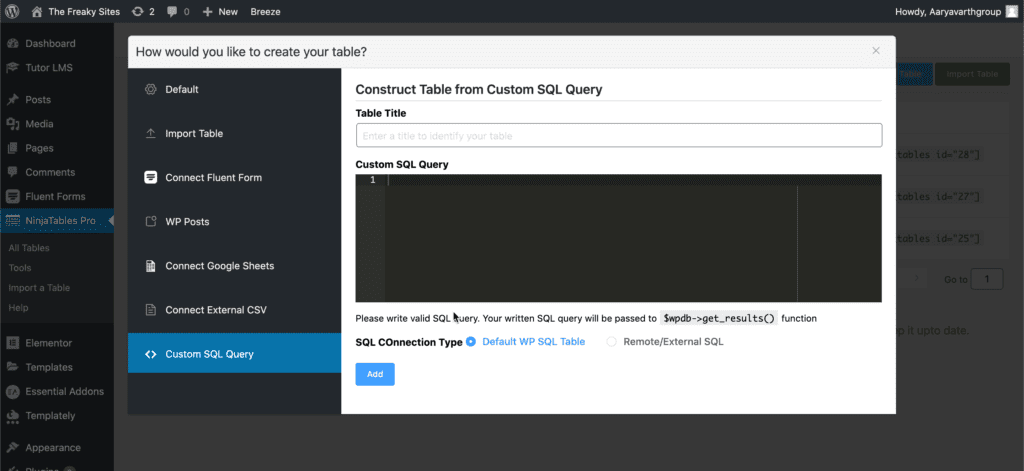Select the Import Table tab in dialog
The width and height of the screenshot is (1024, 471).
tap(234, 133)
